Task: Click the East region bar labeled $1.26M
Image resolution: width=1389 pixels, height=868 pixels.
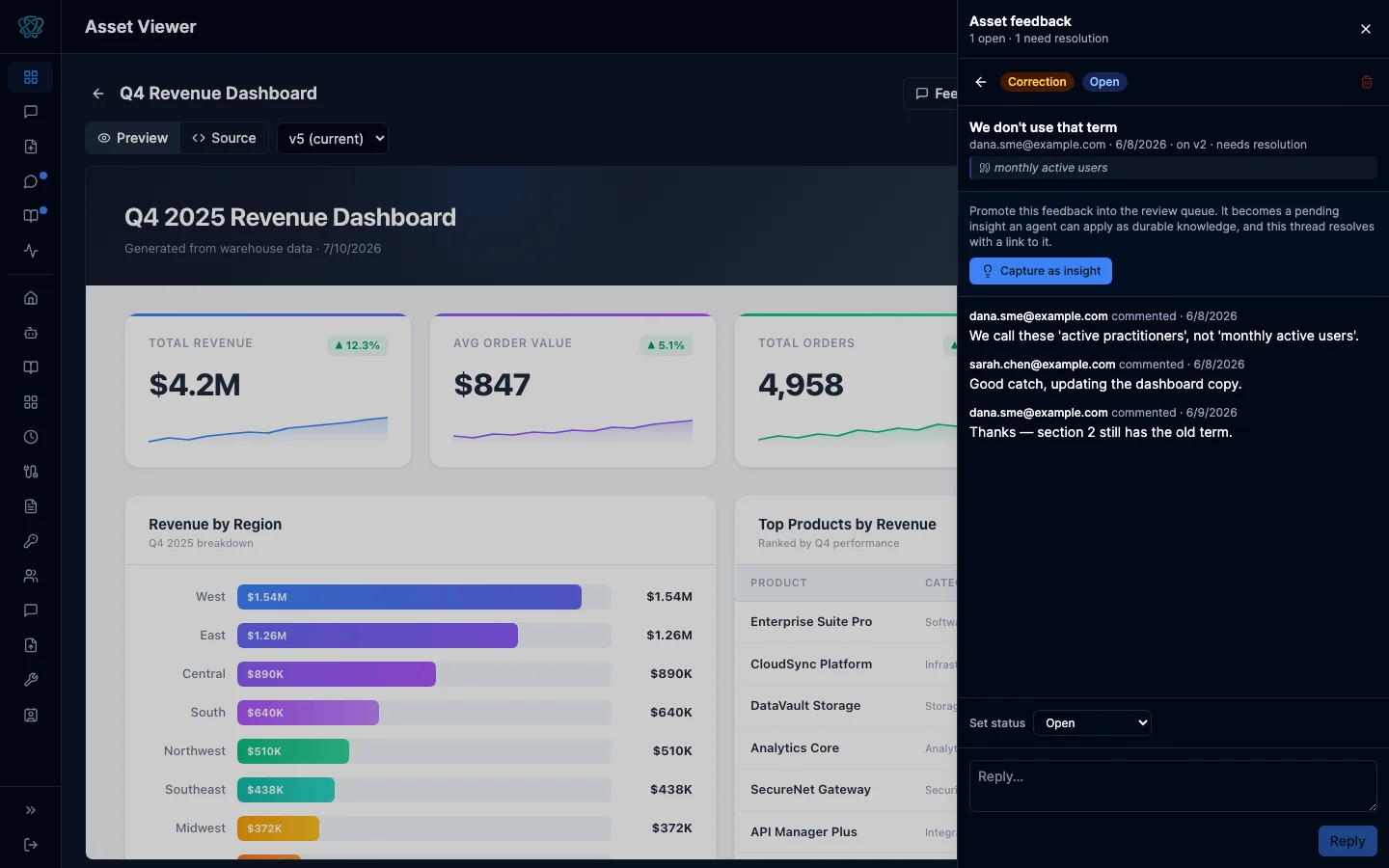Action: pos(377,636)
